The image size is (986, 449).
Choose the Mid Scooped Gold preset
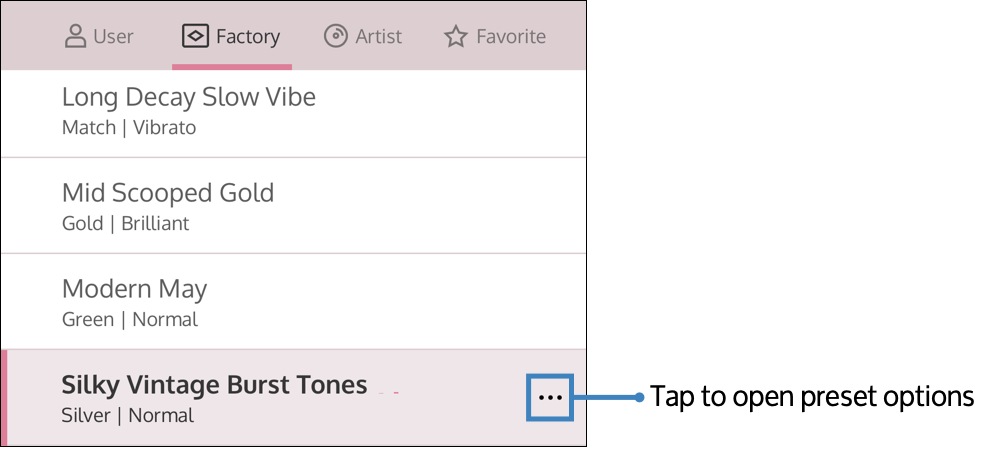tap(168, 192)
